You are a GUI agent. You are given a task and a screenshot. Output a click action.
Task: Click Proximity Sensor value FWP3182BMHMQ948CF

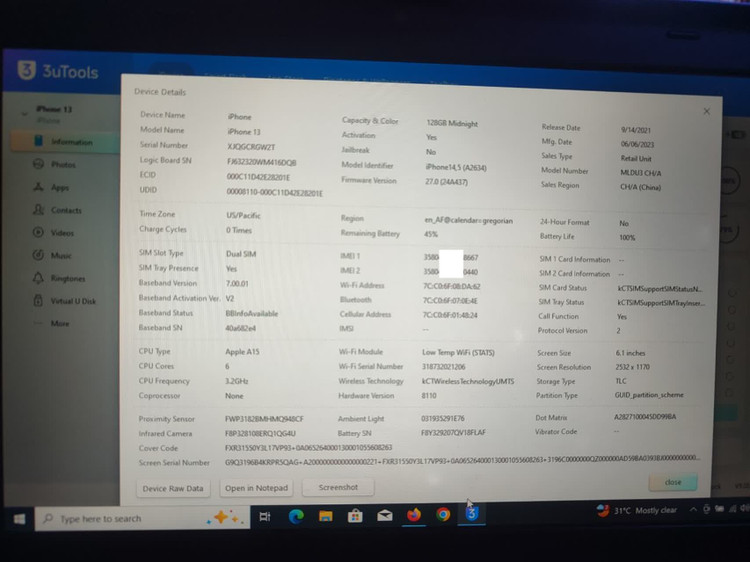coord(264,419)
